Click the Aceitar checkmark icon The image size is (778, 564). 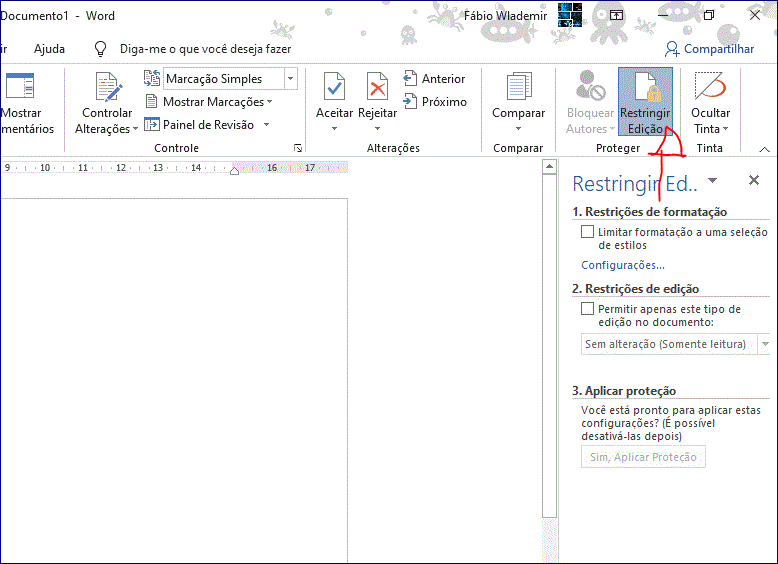[334, 87]
